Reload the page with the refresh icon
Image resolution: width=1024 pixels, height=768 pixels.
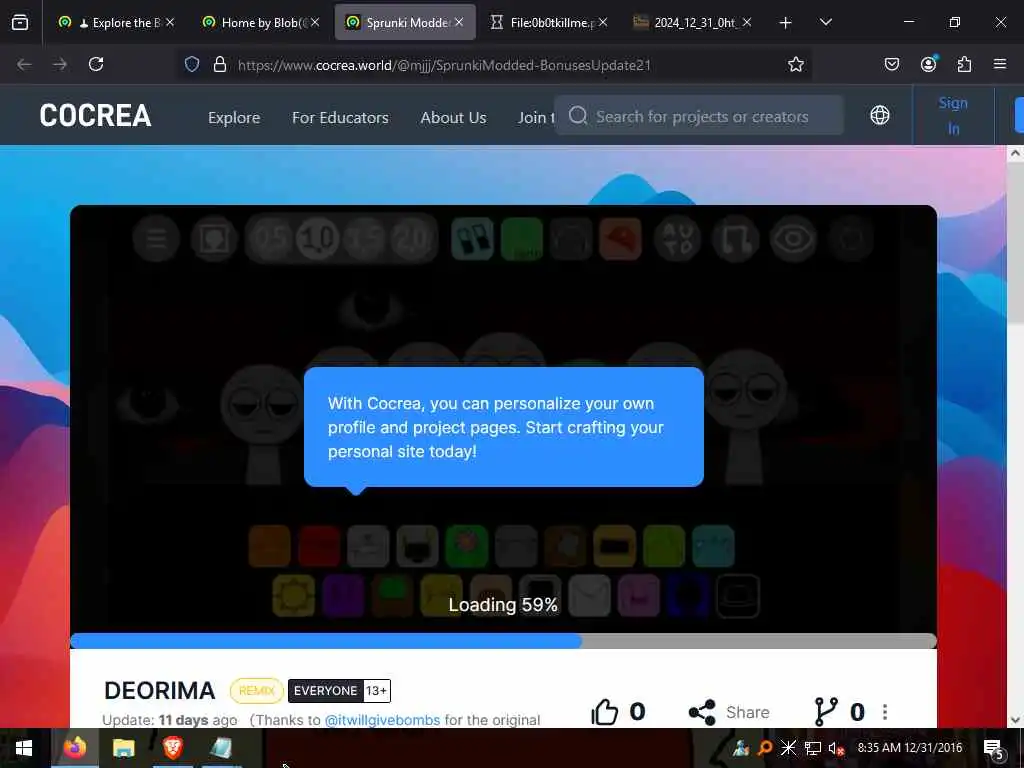pos(96,64)
